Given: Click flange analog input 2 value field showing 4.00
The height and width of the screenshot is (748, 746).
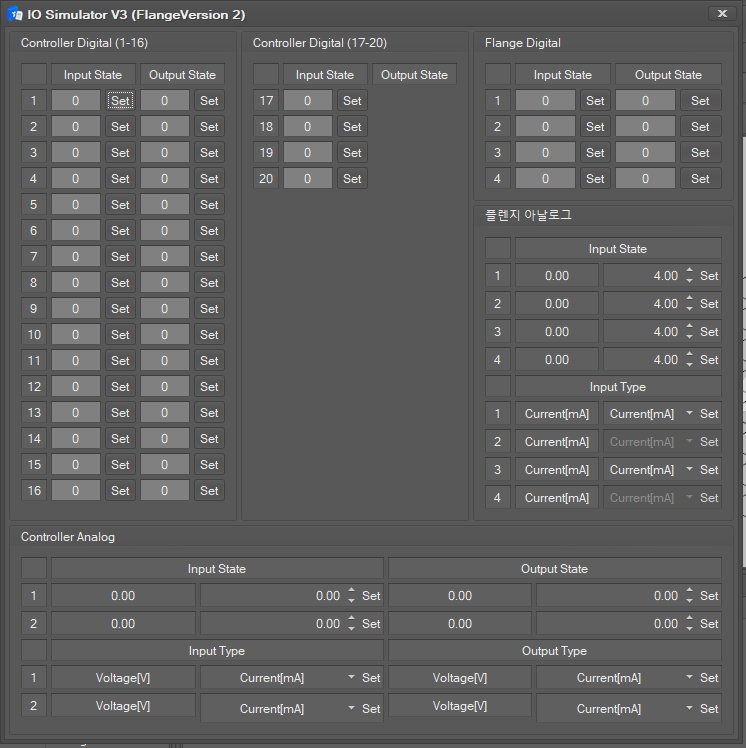Looking at the screenshot, I should (641, 304).
